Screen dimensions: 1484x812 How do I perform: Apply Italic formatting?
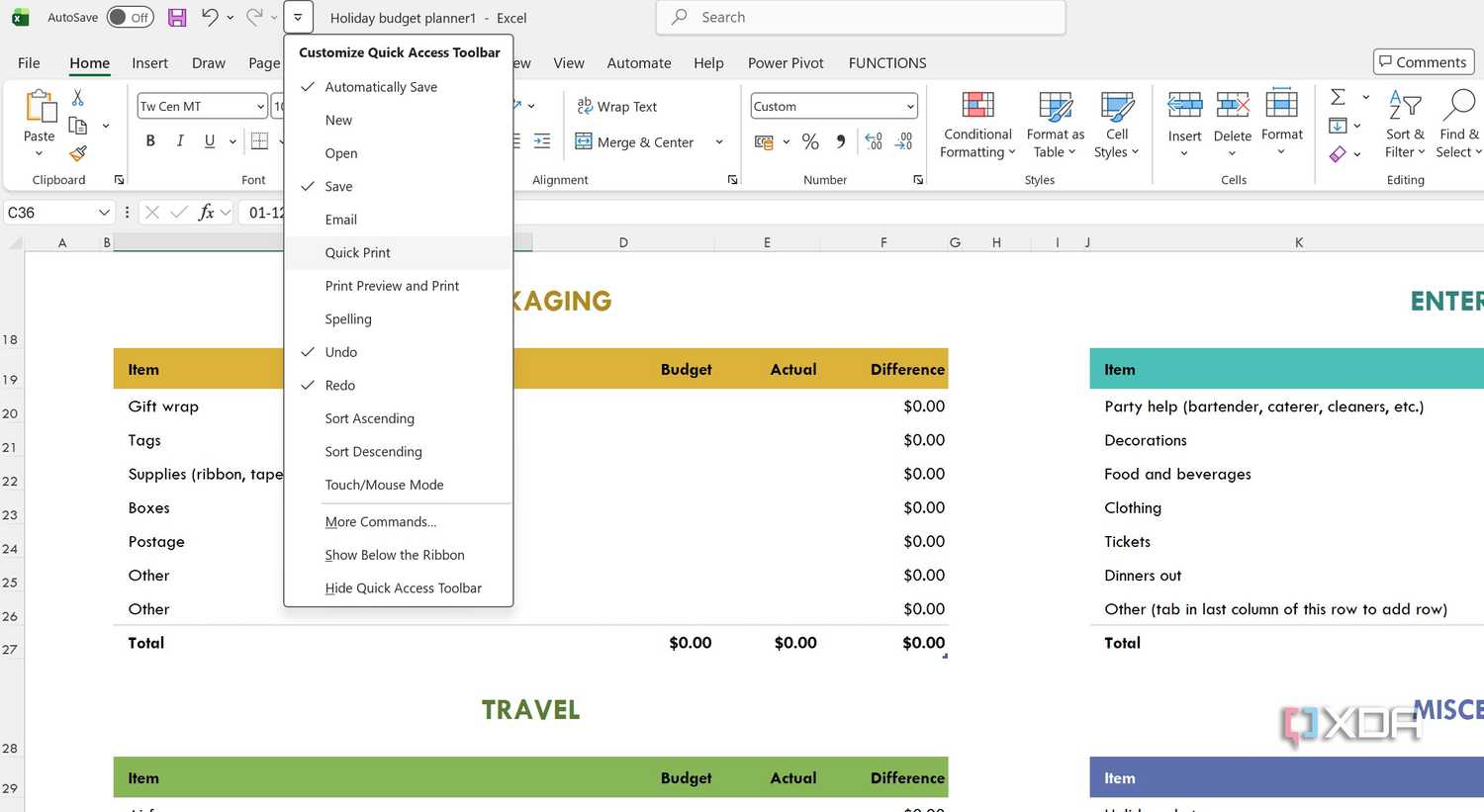click(180, 141)
